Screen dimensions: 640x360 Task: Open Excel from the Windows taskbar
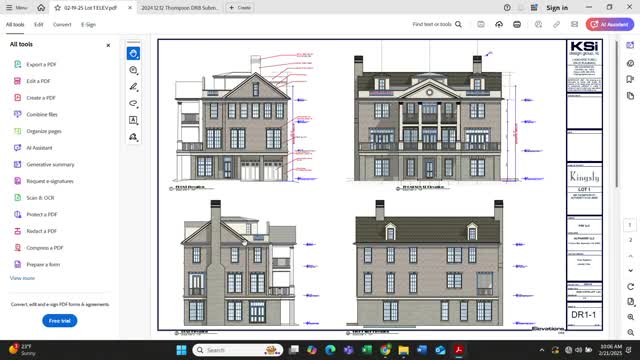[367, 350]
